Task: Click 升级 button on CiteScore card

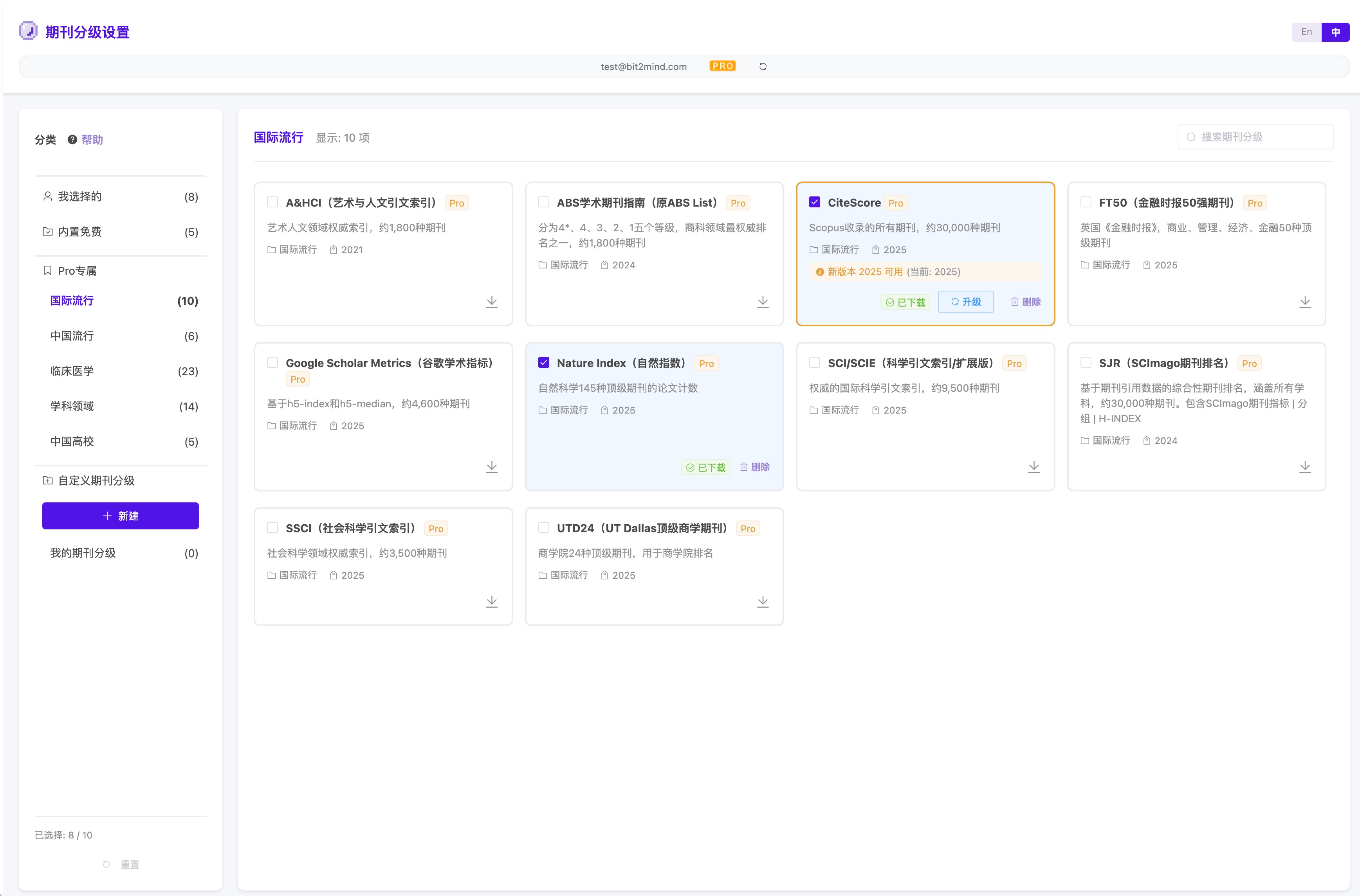Action: (x=965, y=302)
